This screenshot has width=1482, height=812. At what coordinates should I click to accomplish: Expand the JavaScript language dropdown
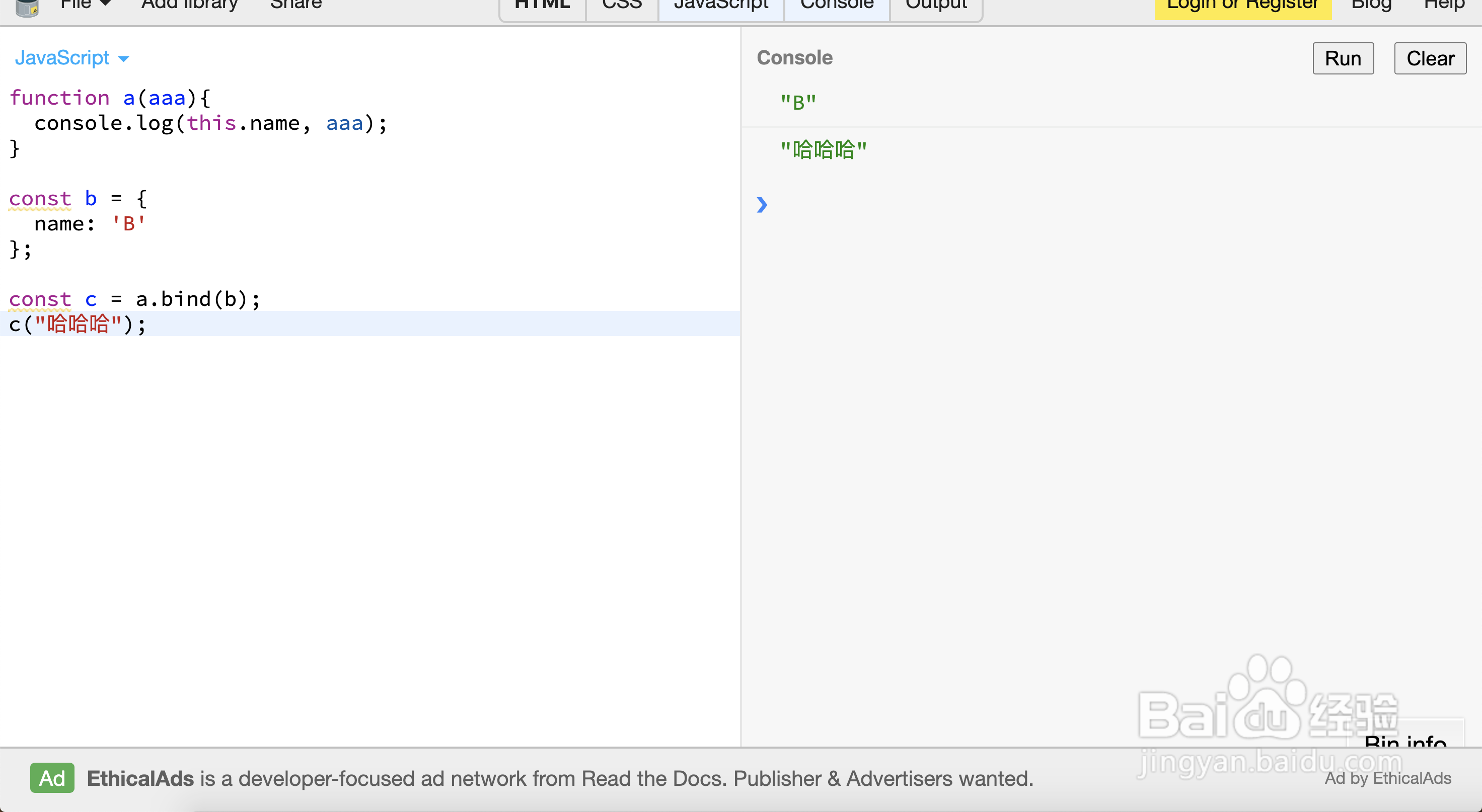72,57
